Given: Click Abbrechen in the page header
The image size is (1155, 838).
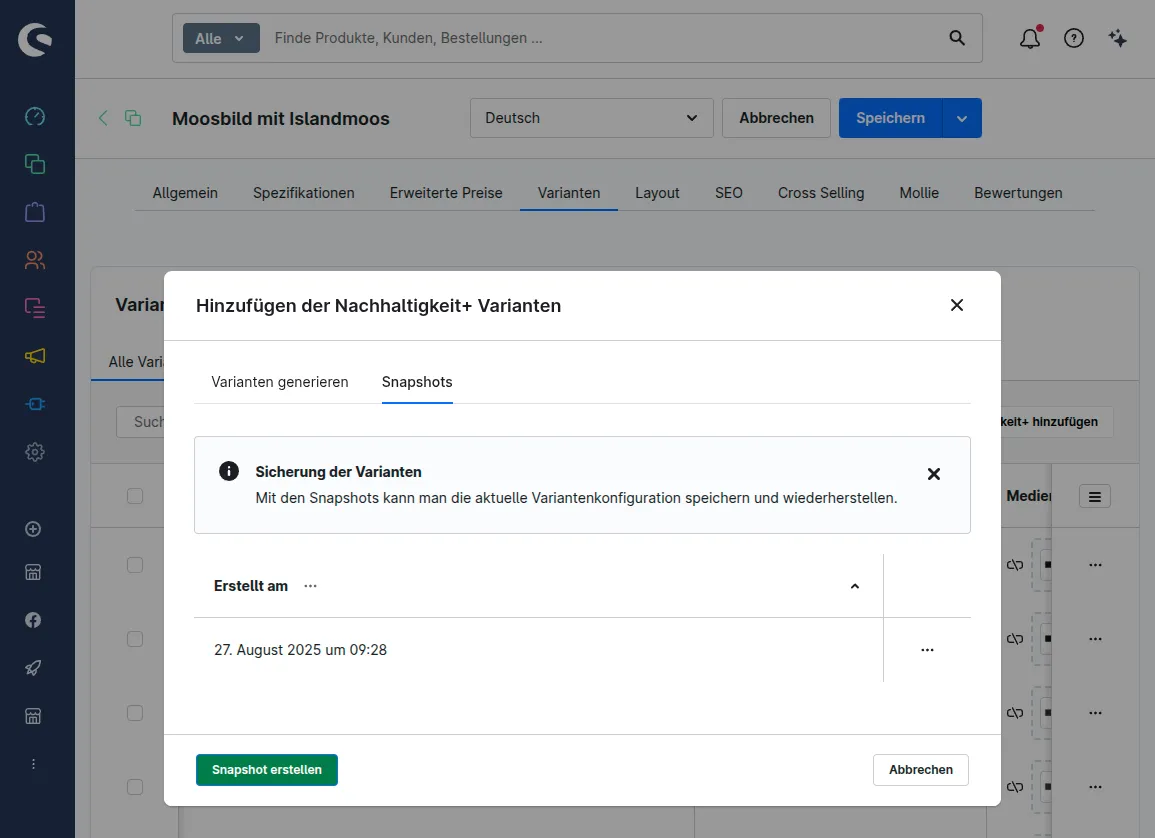Looking at the screenshot, I should [x=776, y=118].
